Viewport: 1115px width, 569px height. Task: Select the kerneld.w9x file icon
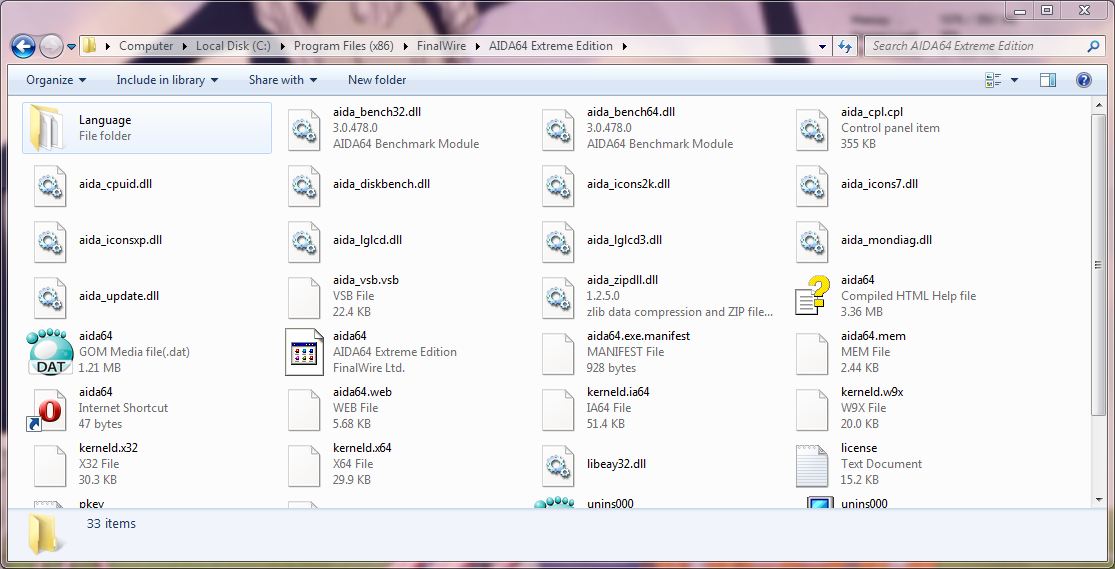pyautogui.click(x=812, y=410)
